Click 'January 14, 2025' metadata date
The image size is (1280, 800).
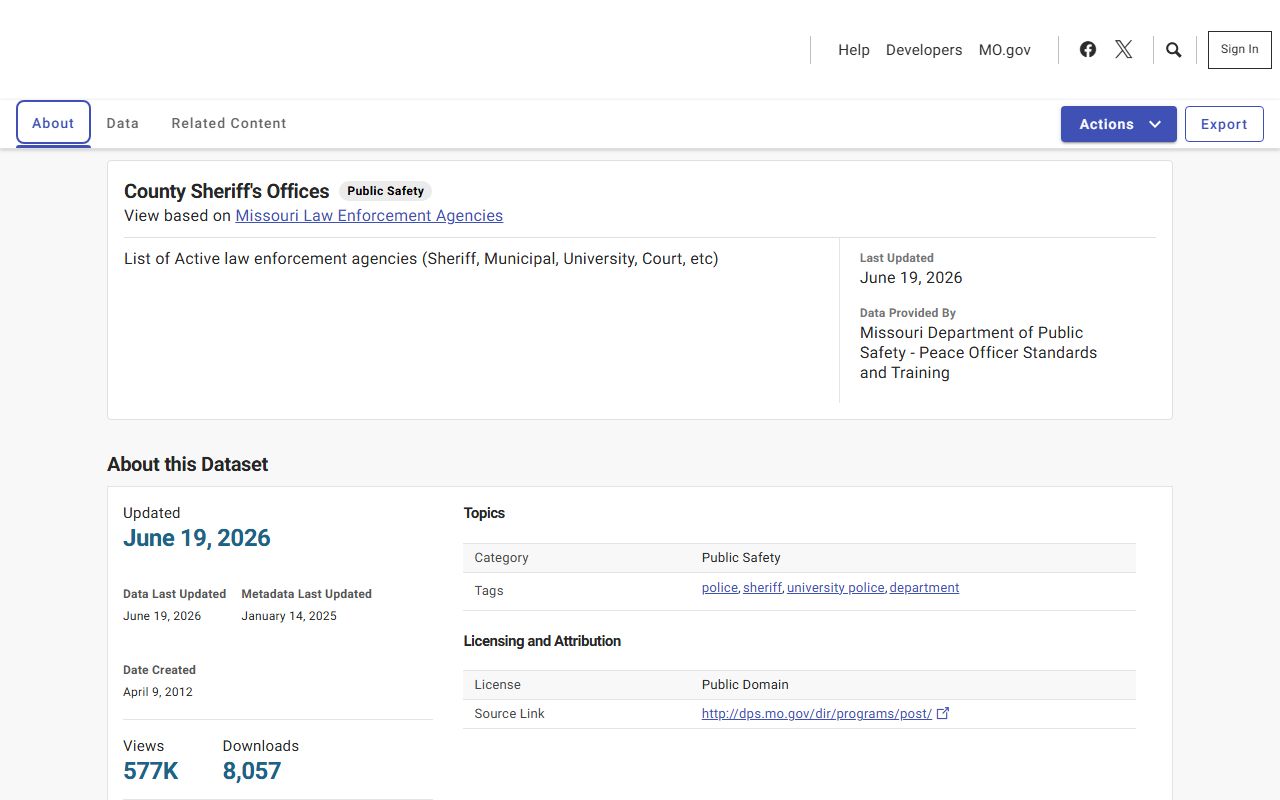coord(289,616)
